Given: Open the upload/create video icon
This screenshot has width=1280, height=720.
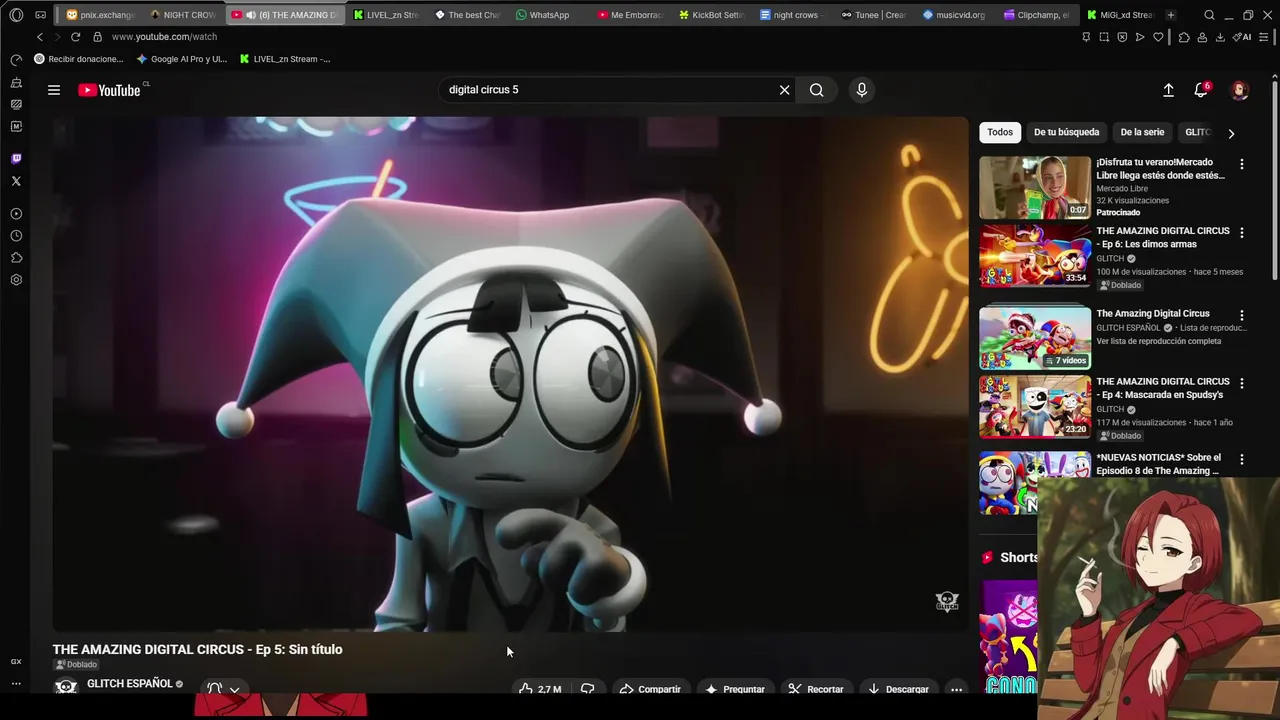Looking at the screenshot, I should [x=1168, y=90].
